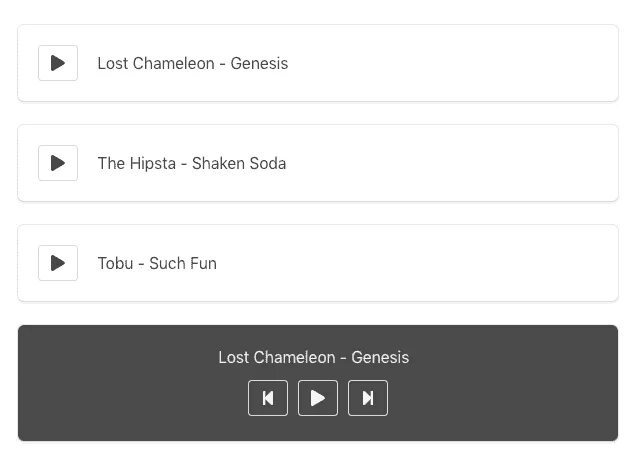Click the dark player bar right of next button
This screenshot has width=634, height=459.
click(500, 398)
